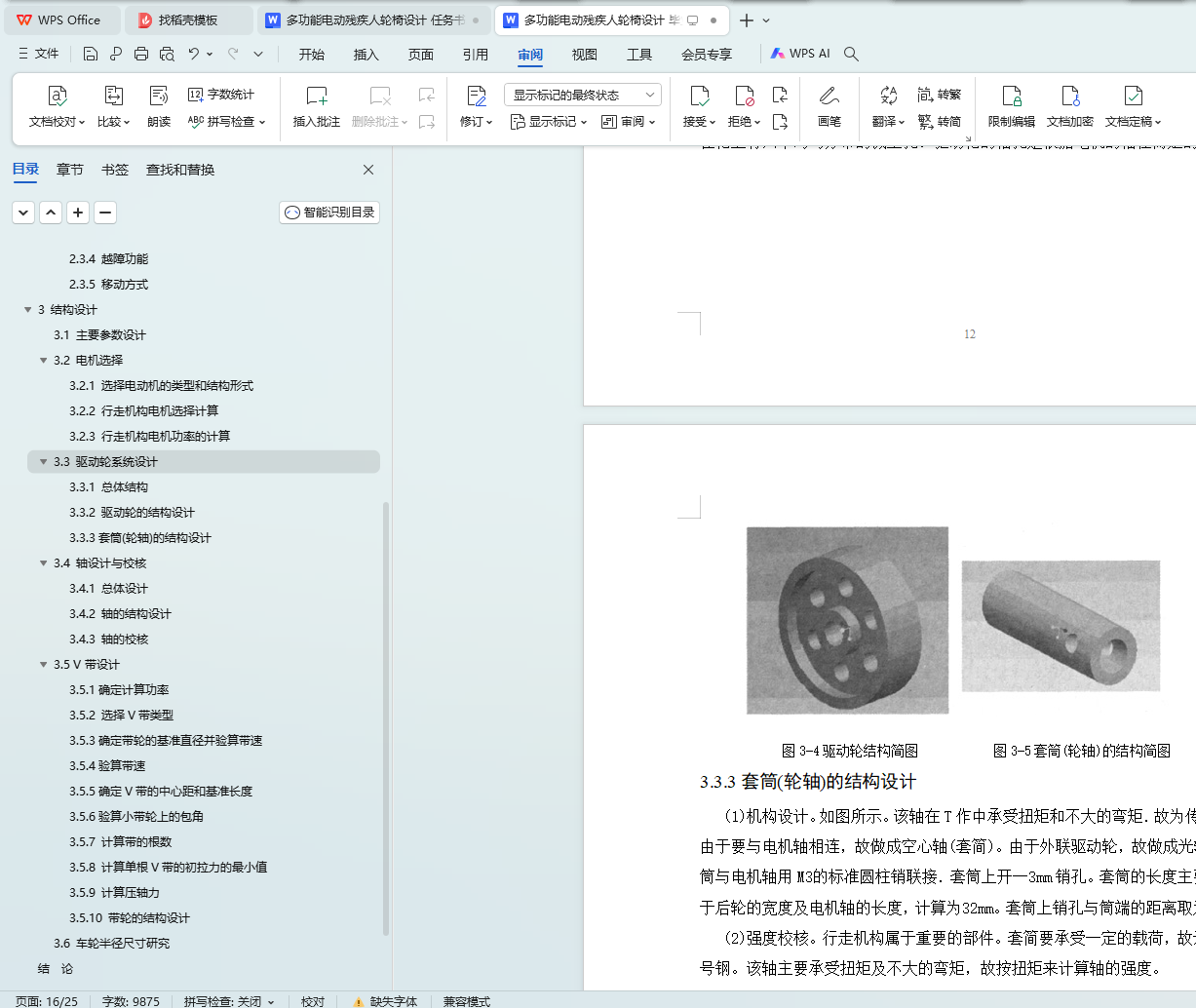Convert text with 转简

coord(940,122)
